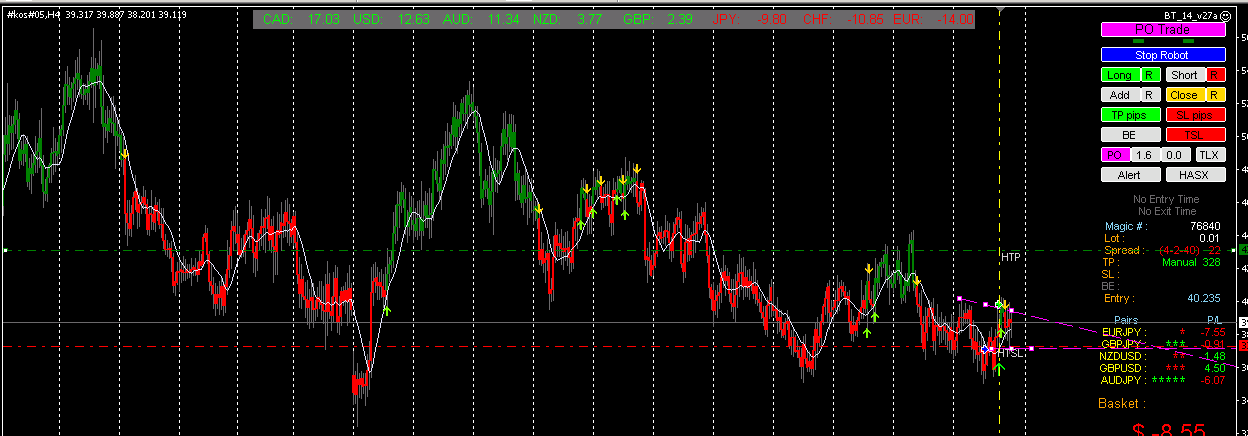This screenshot has width=1248, height=436.
Task: Click the EUR -14.00 strength reading
Action: click(932, 19)
